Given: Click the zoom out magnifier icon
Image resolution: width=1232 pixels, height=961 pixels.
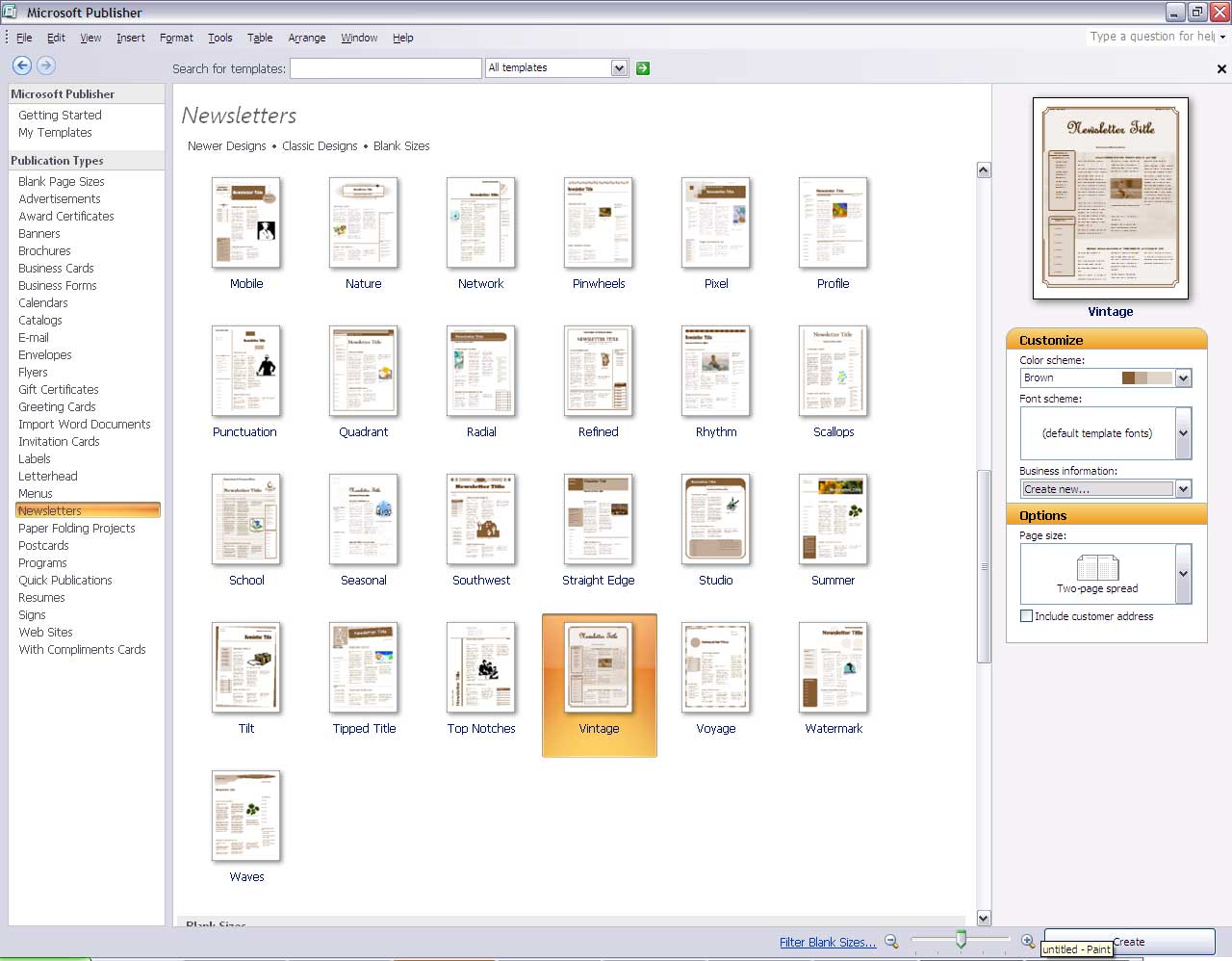Looking at the screenshot, I should 891,942.
